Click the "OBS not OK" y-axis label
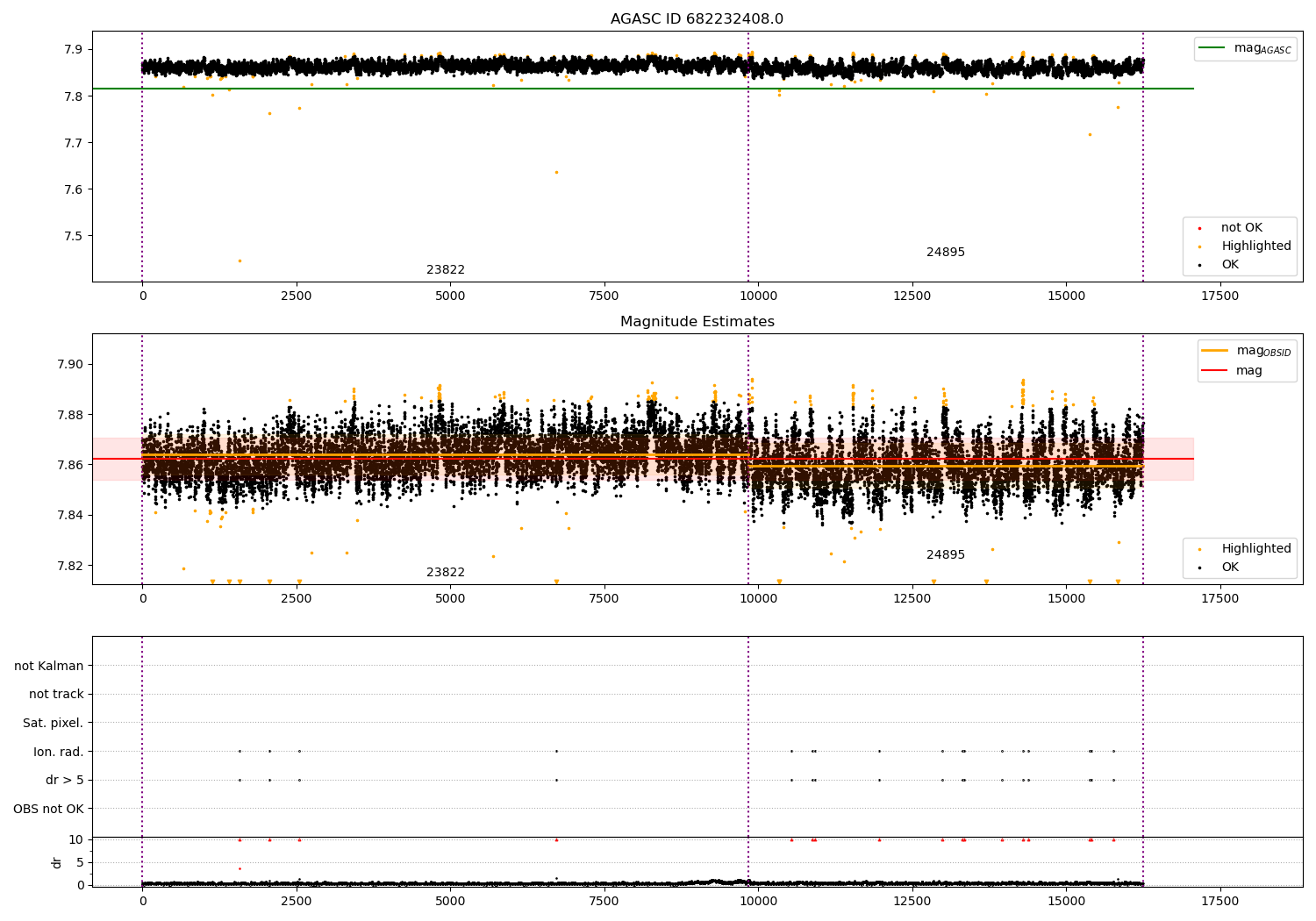 [49, 809]
